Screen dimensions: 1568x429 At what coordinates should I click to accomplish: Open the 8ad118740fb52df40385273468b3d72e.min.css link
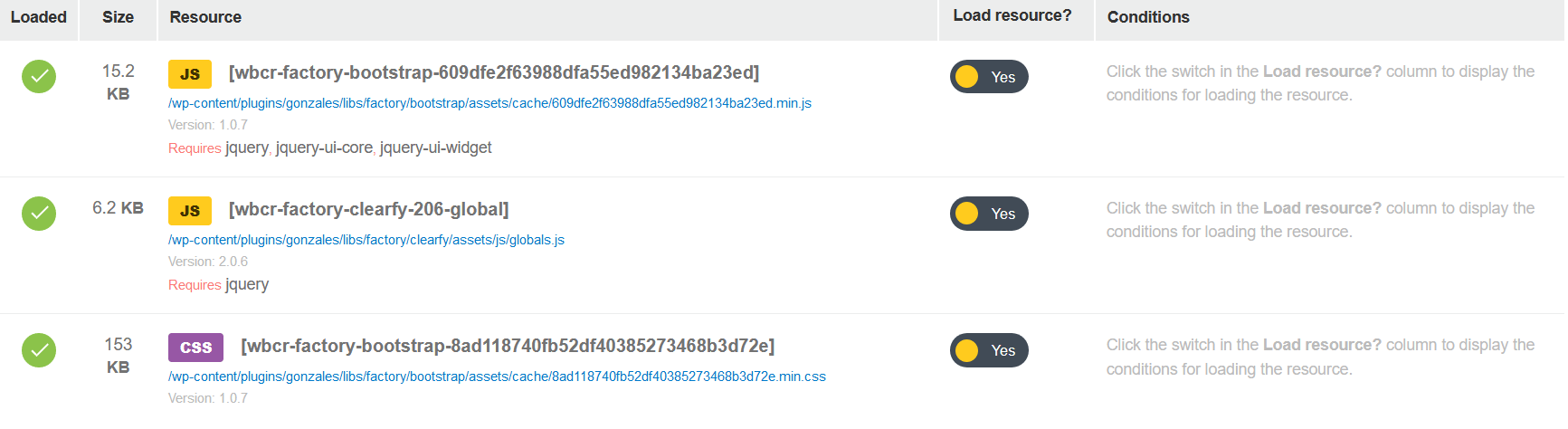[497, 377]
